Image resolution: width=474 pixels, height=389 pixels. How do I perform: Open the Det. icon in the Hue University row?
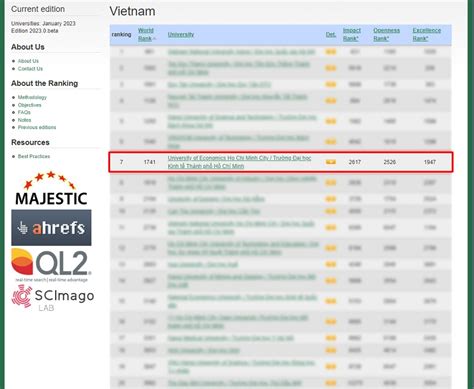tap(331, 264)
